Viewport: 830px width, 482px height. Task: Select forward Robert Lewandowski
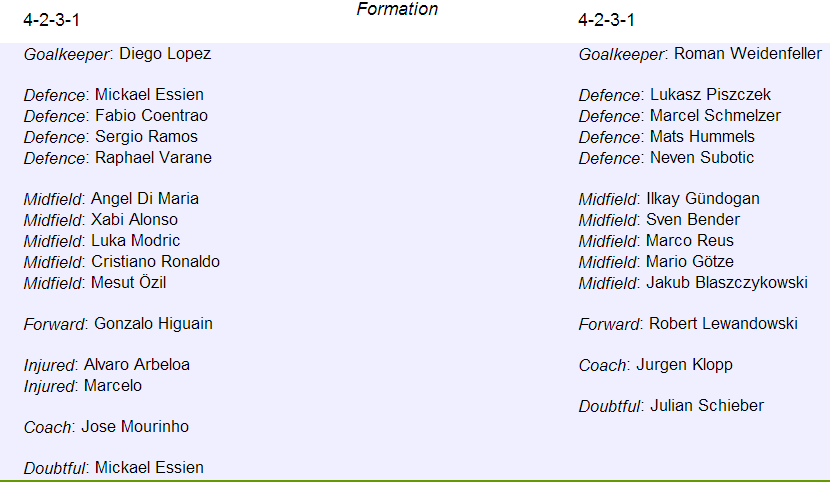pos(723,324)
